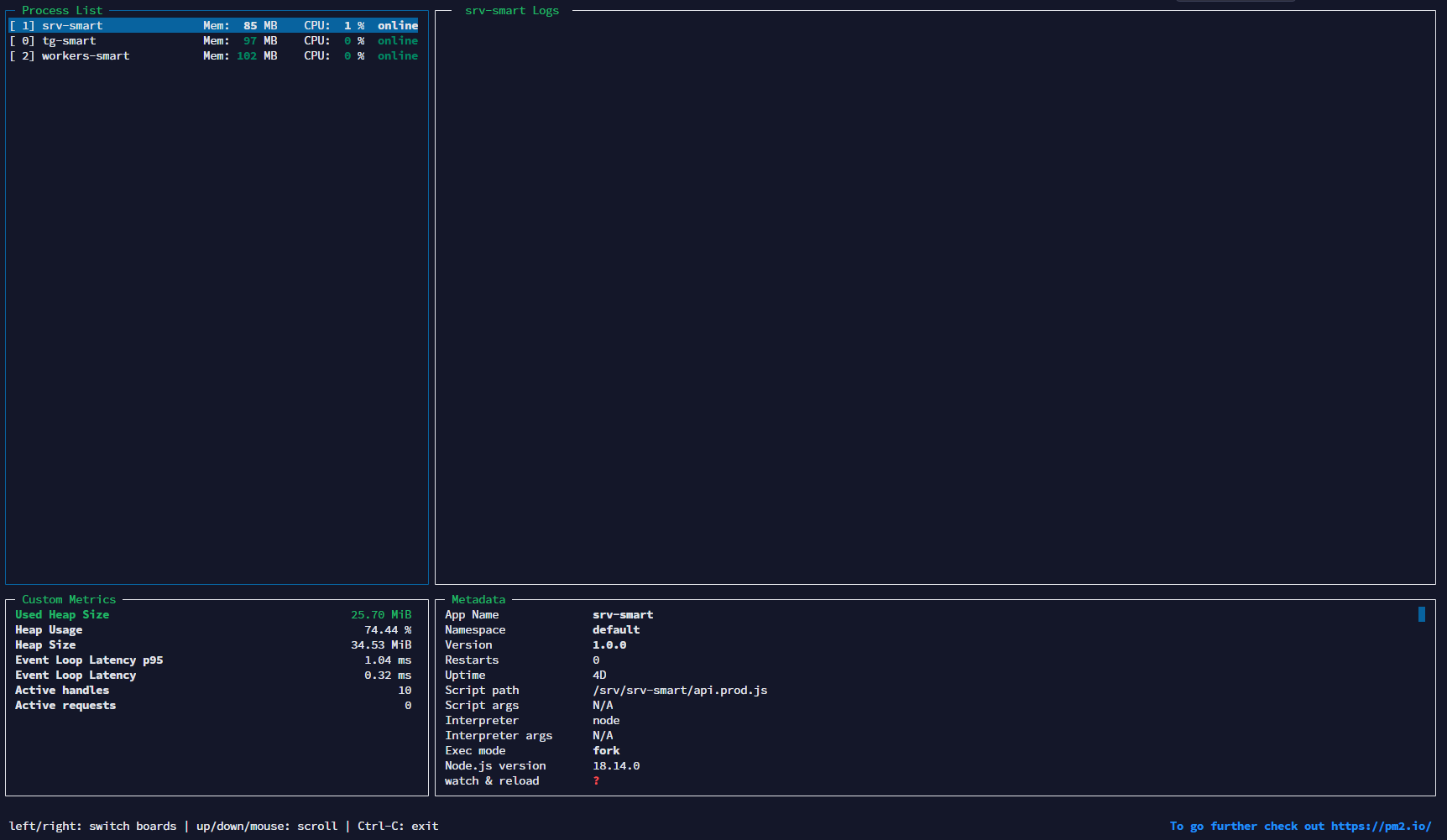1447x840 pixels.
Task: Click the 1.04 ms latency value
Action: (388, 660)
